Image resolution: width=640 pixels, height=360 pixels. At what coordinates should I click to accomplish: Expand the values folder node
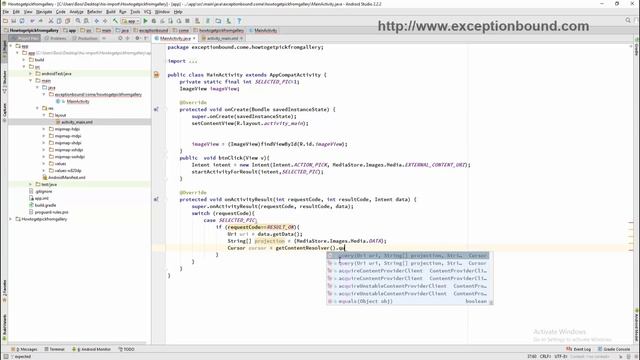coord(44,164)
